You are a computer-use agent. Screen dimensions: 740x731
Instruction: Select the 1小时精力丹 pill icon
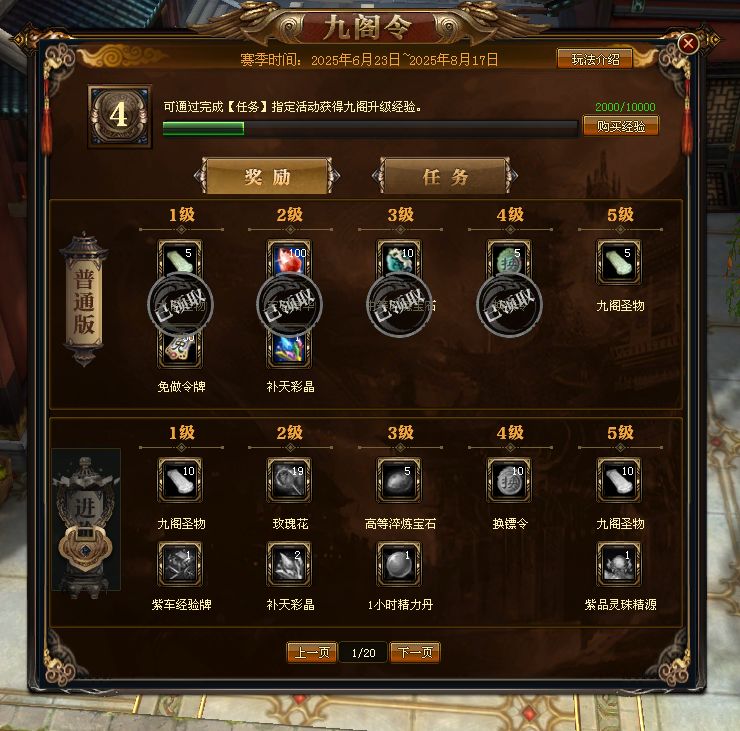click(399, 564)
